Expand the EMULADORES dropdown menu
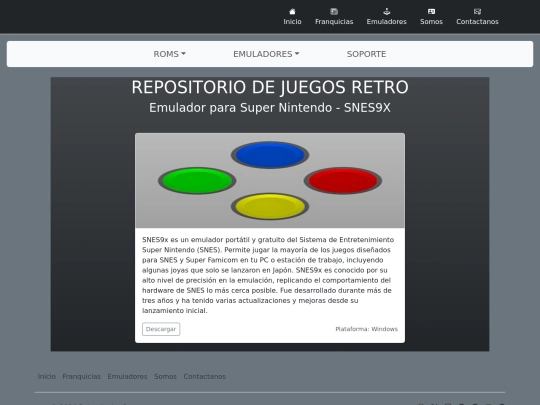This screenshot has height=405, width=540. point(266,54)
